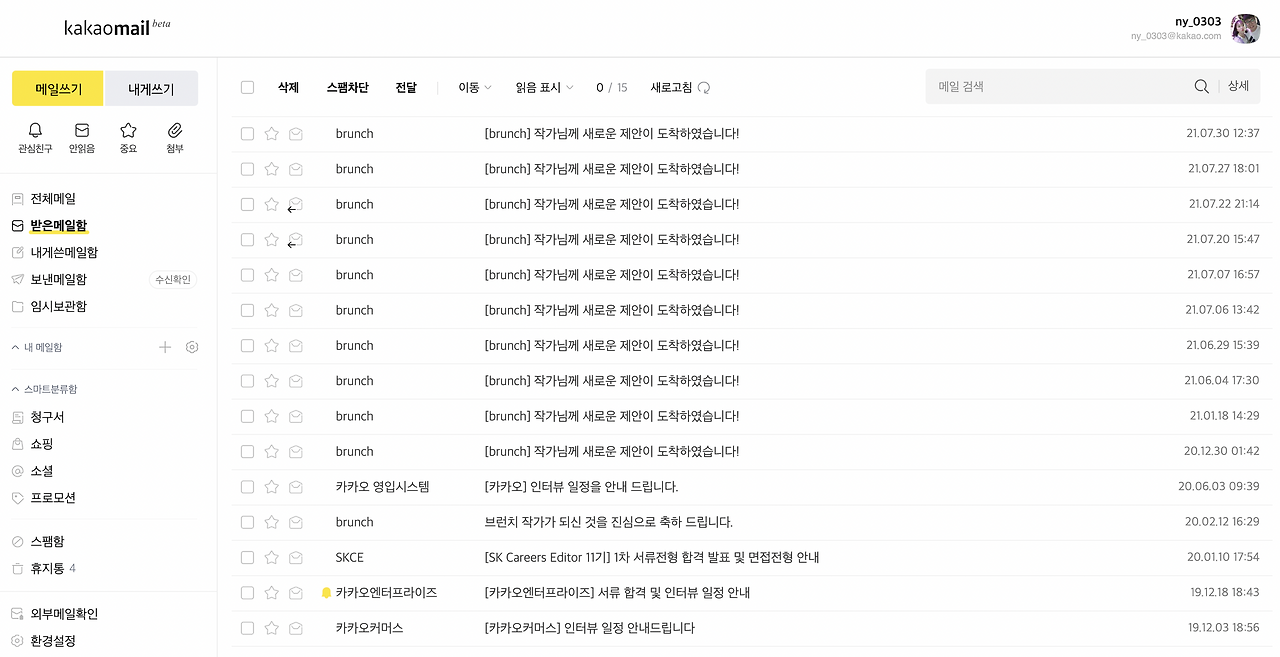Click the plus icon beside 내 메일함

164,347
